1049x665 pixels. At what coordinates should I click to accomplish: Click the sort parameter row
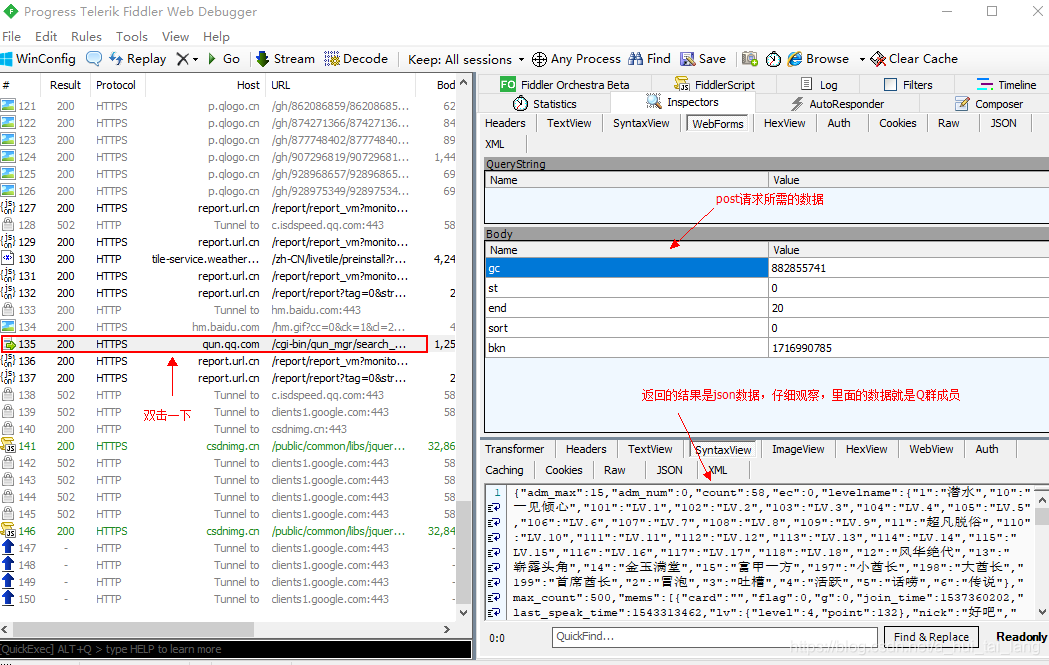coord(767,328)
